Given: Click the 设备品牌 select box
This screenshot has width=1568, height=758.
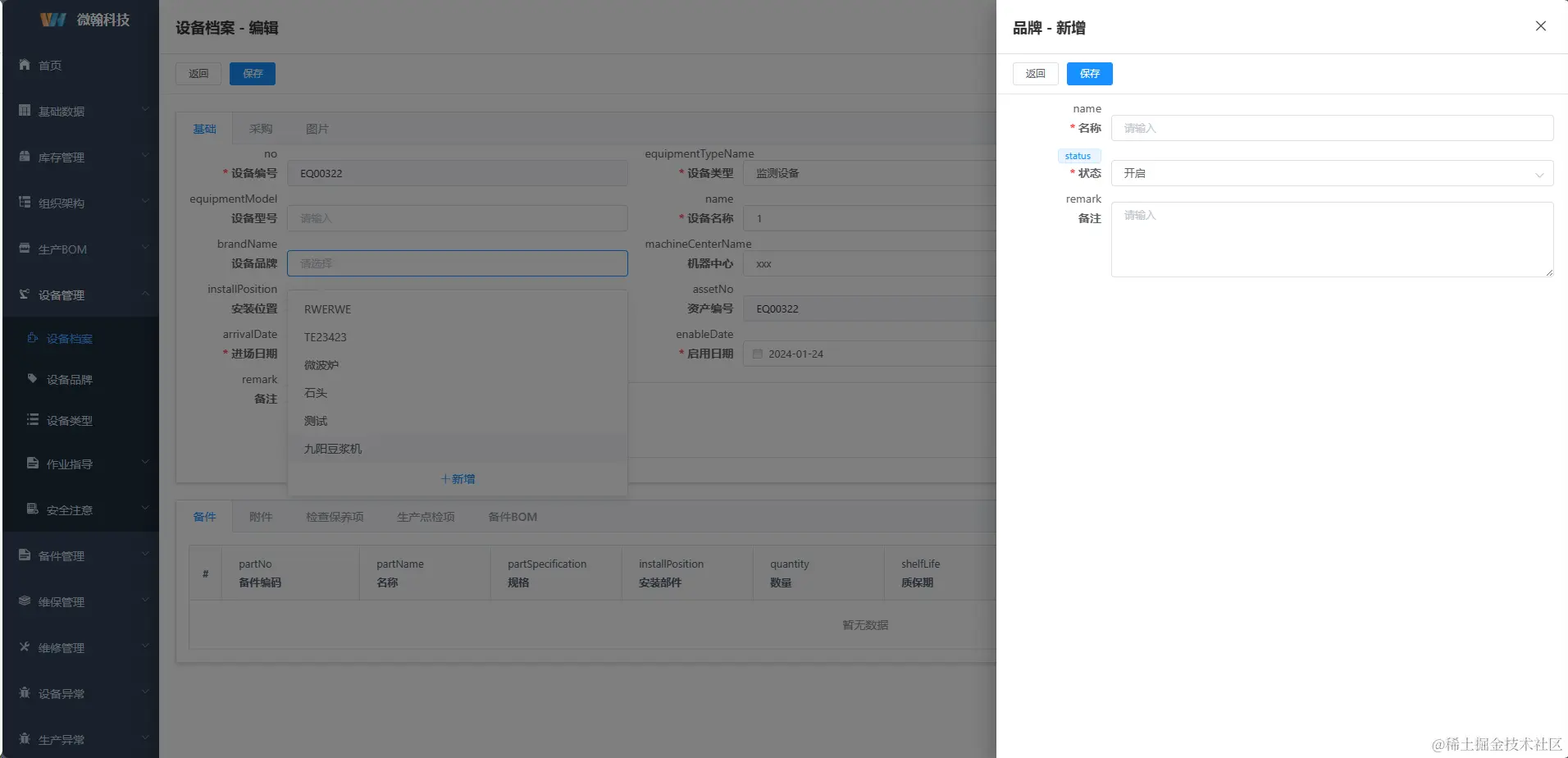Looking at the screenshot, I should point(458,263).
